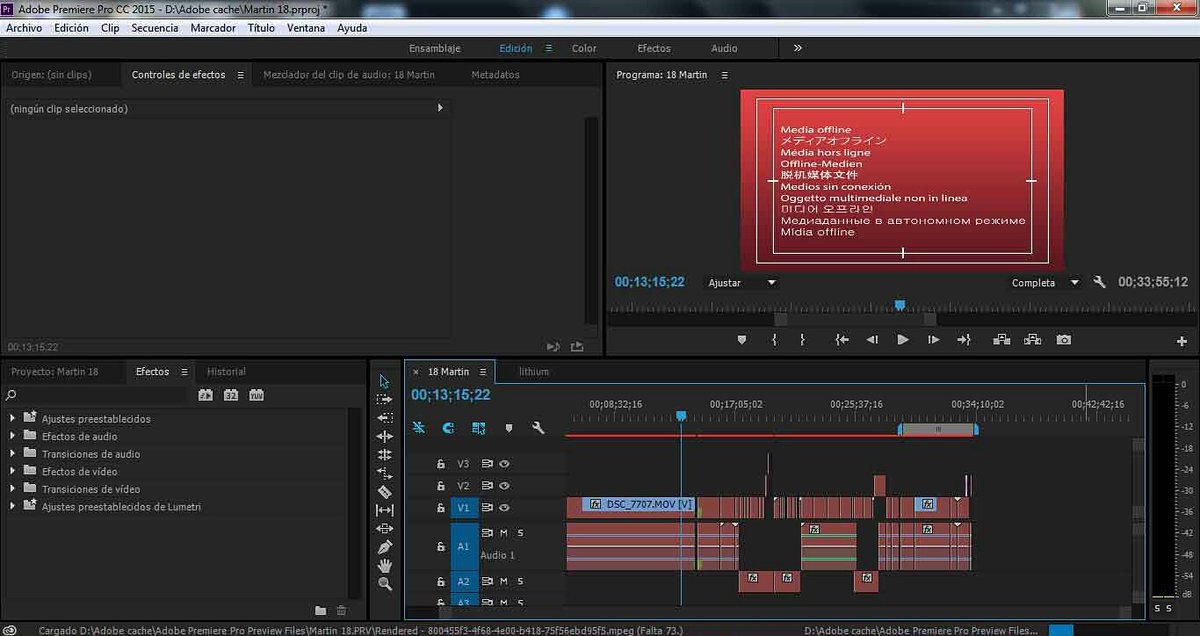Export frame with camera icon
This screenshot has width=1200, height=636.
[x=1064, y=340]
